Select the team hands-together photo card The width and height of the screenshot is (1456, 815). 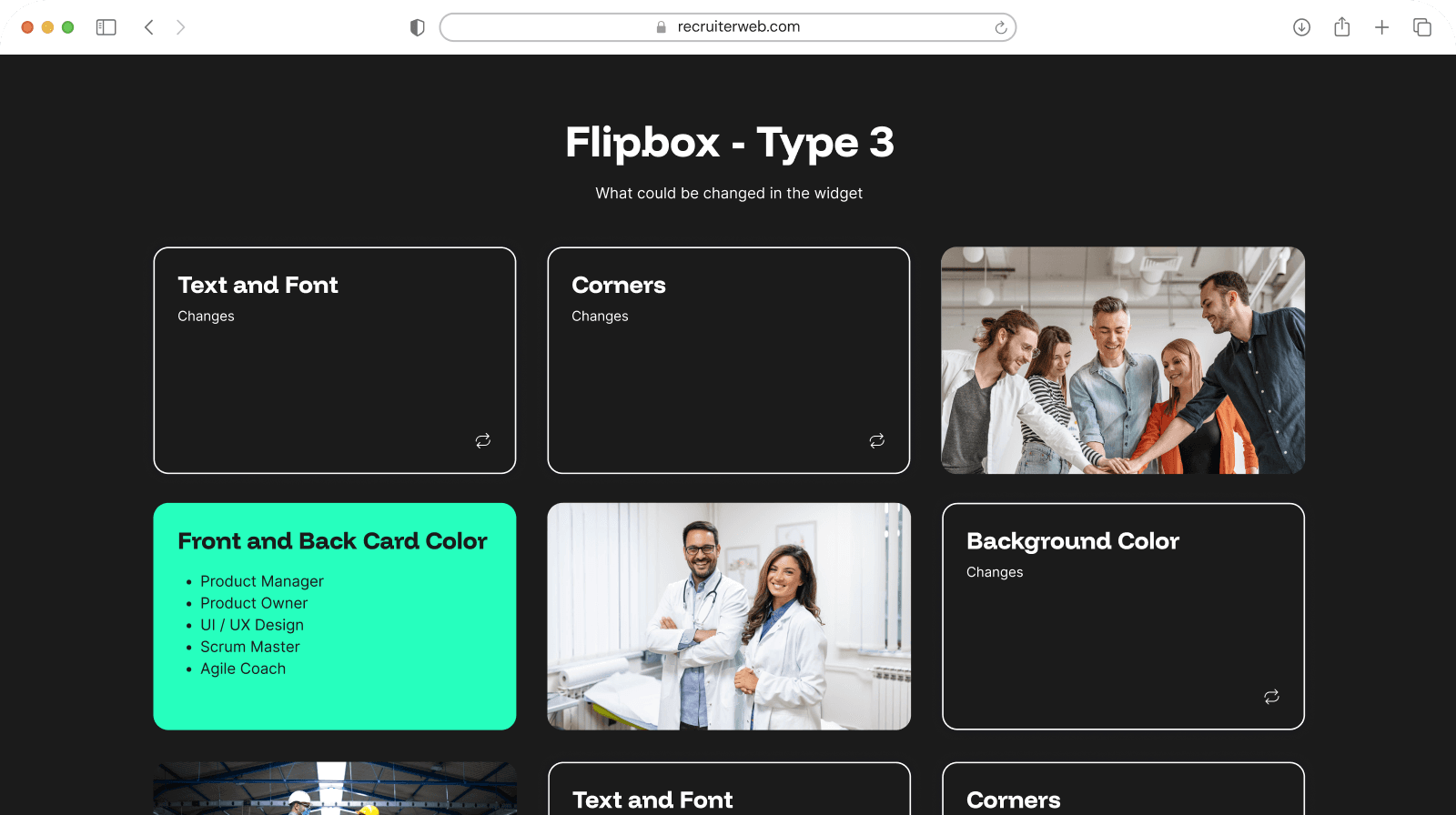(1123, 360)
